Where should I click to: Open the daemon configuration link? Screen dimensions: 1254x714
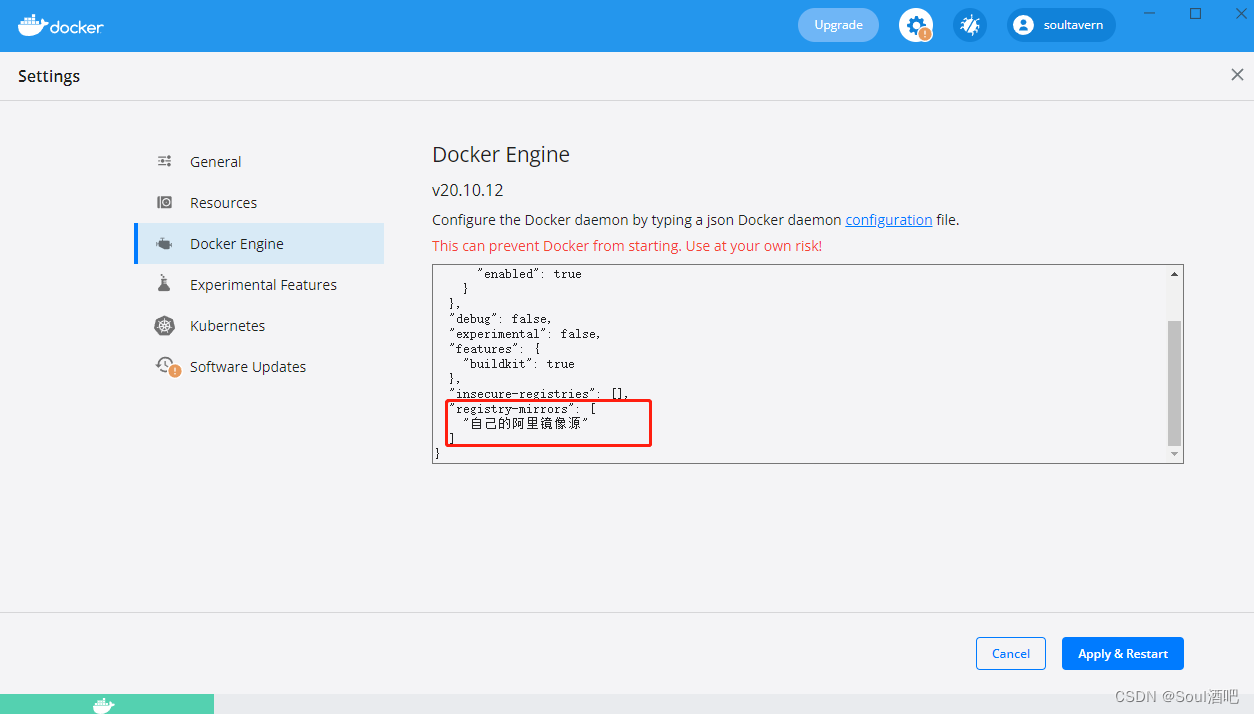click(x=889, y=220)
